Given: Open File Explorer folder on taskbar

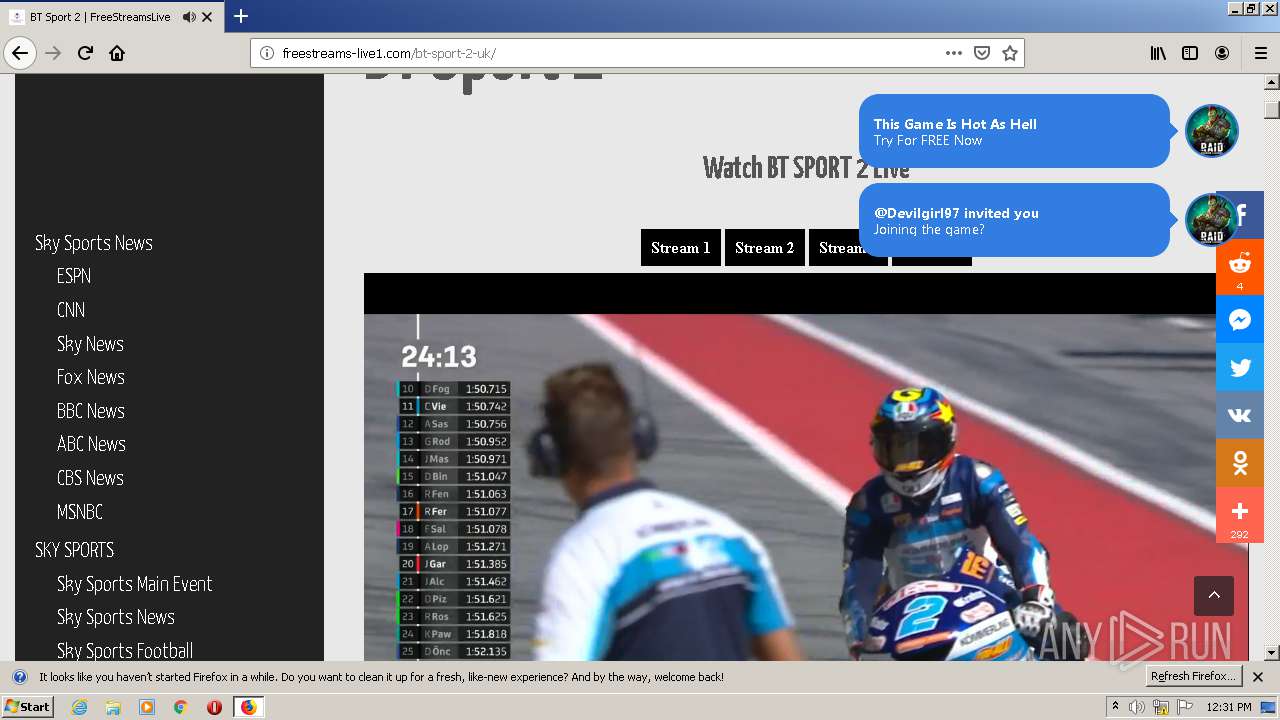Looking at the screenshot, I should 113,707.
